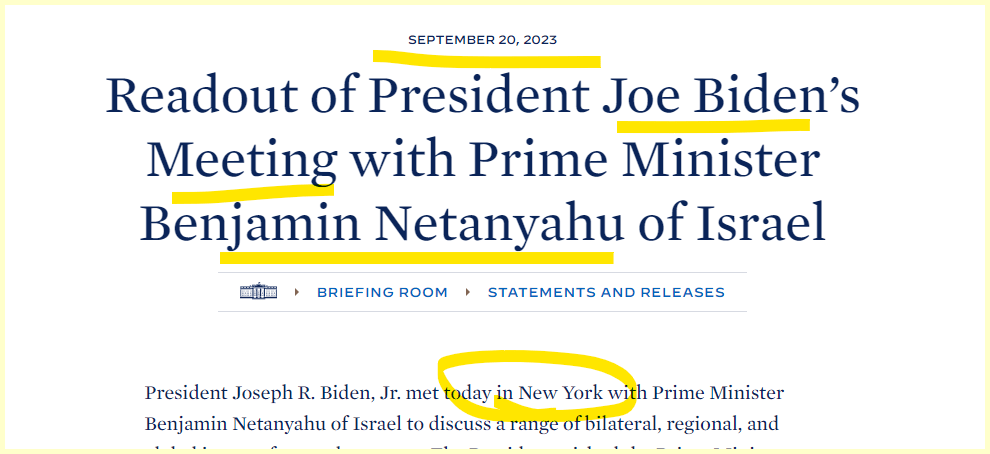This screenshot has height=454, width=990.
Task: Click the word "Meeting" in the headline
Action: pyautogui.click(x=241, y=160)
